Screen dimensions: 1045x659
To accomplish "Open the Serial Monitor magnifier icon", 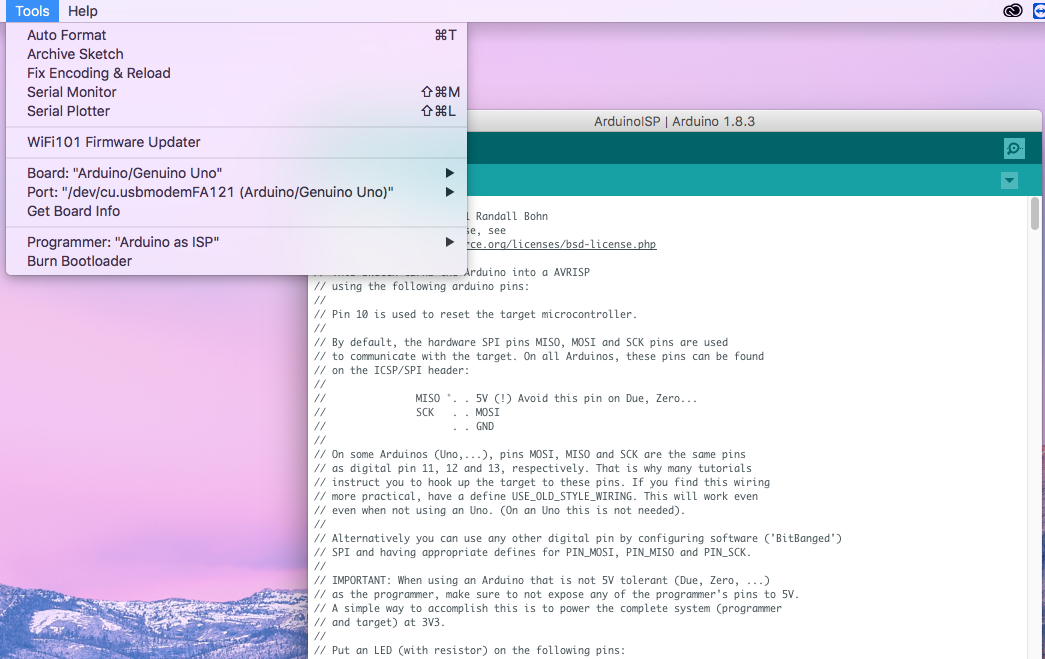I will click(x=1014, y=149).
